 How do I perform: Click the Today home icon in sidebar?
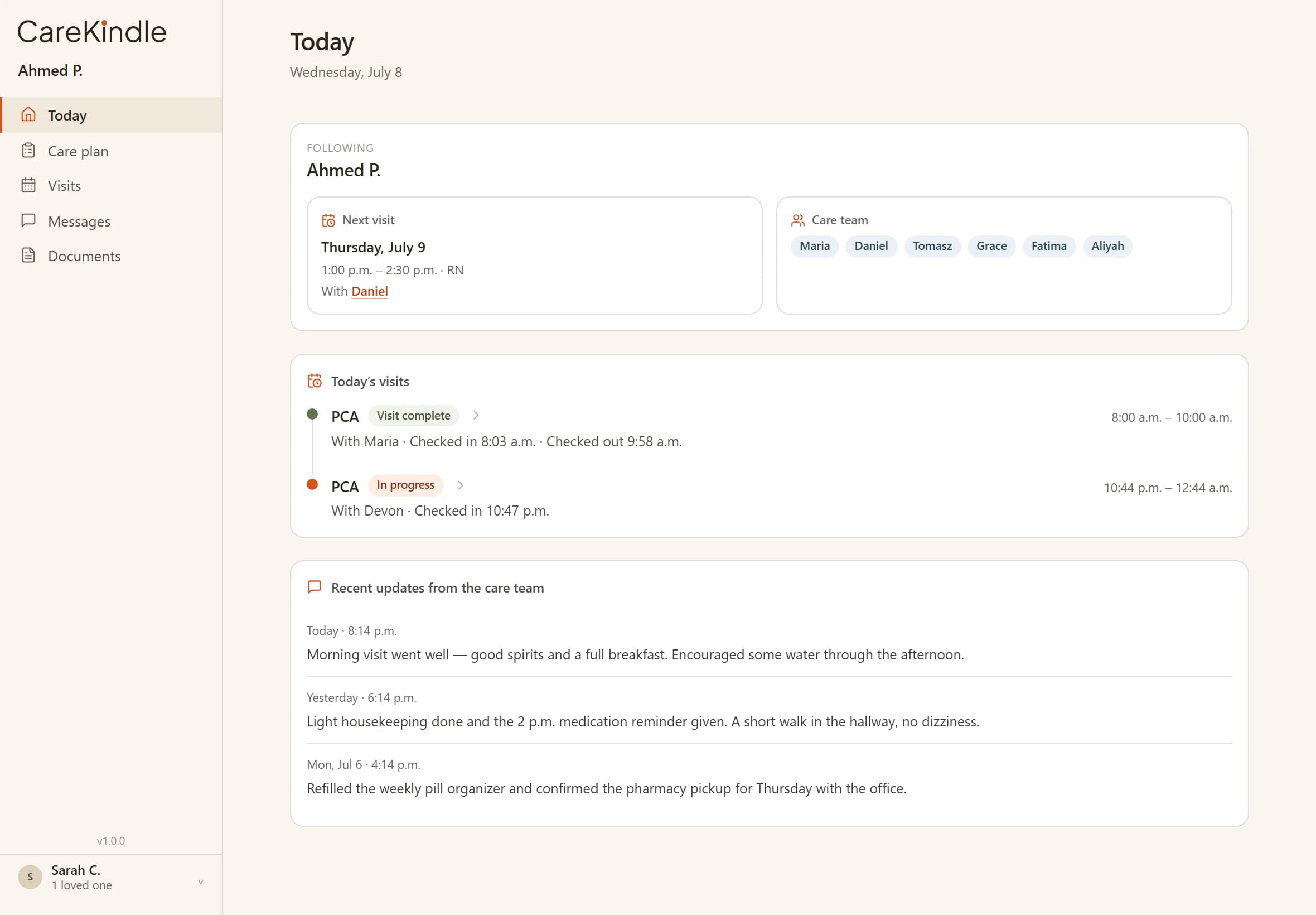28,115
